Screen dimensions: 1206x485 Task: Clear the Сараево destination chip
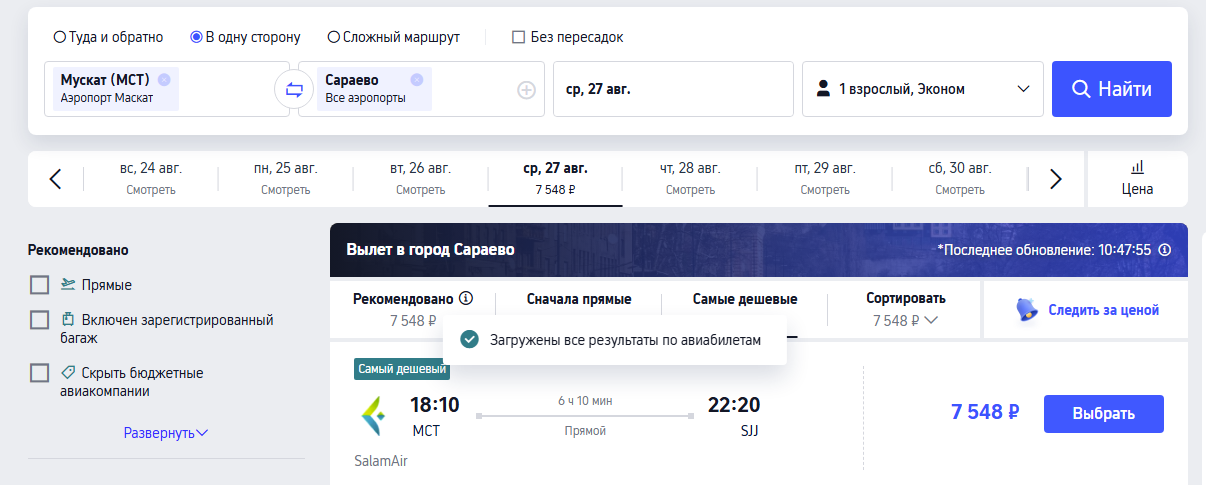417,80
